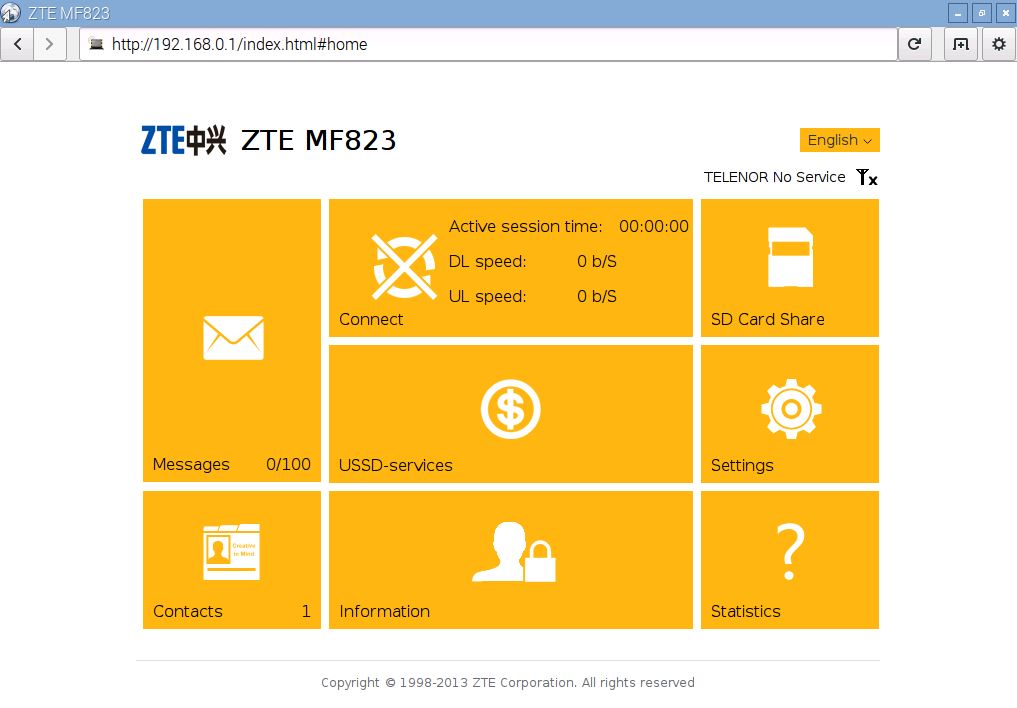Close the ZTE MF823 window
1017x708 pixels.
(x=1005, y=13)
